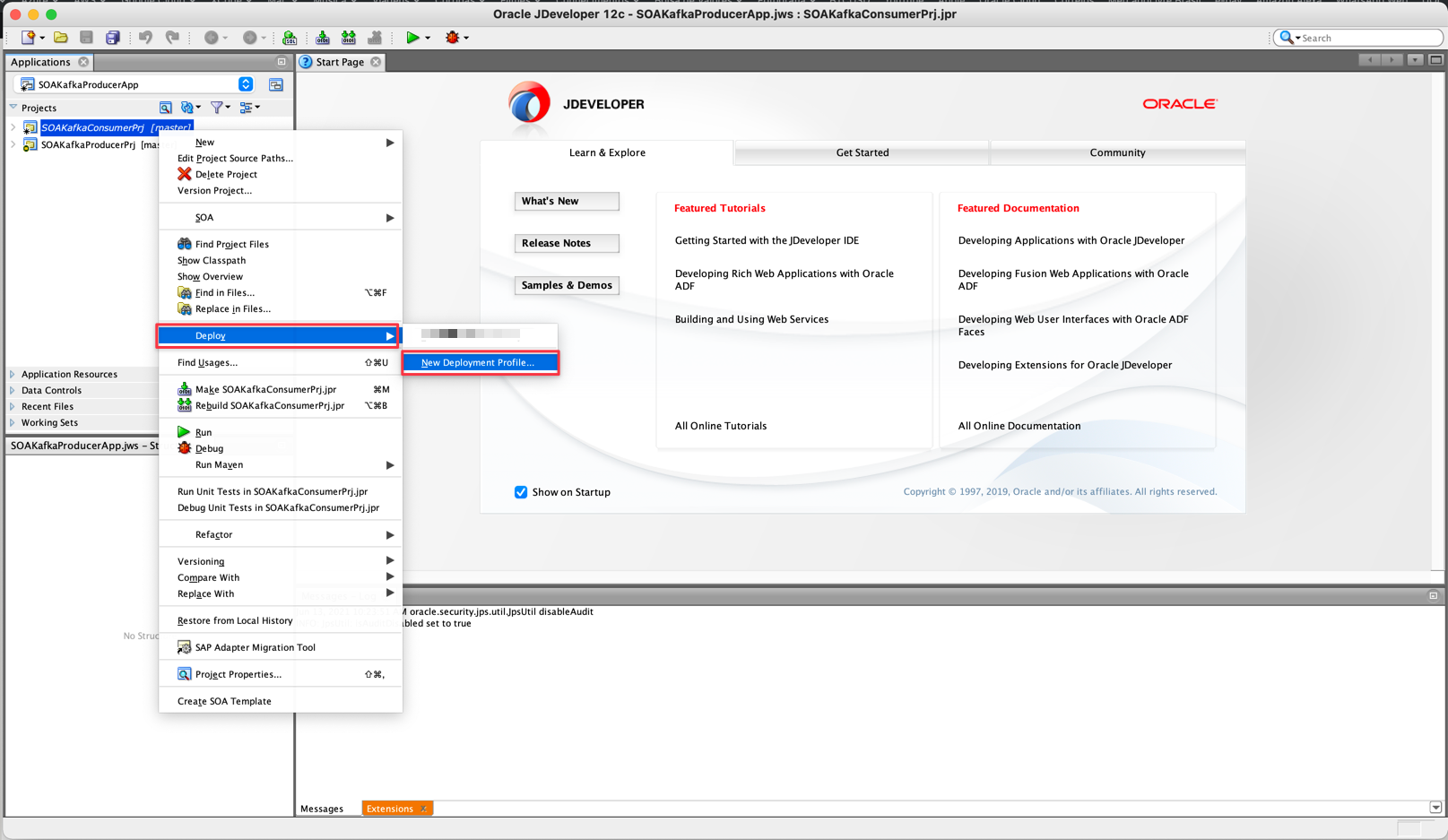The width and height of the screenshot is (1448, 840).
Task: Click the Save All icon
Action: coord(111,37)
